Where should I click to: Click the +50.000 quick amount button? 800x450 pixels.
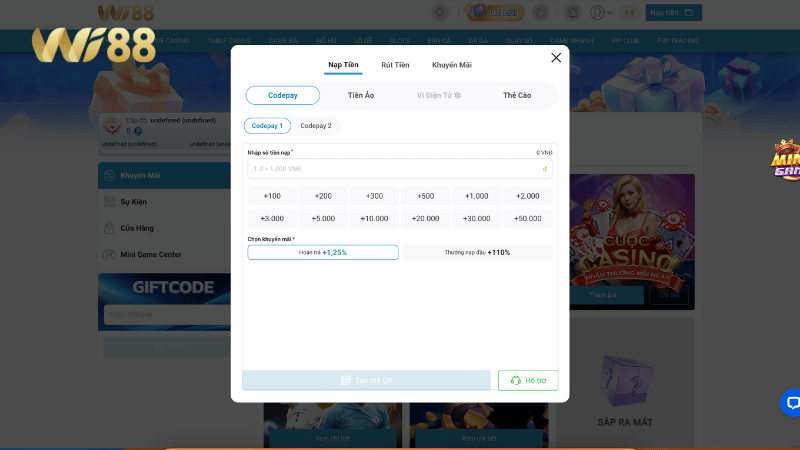click(527, 218)
